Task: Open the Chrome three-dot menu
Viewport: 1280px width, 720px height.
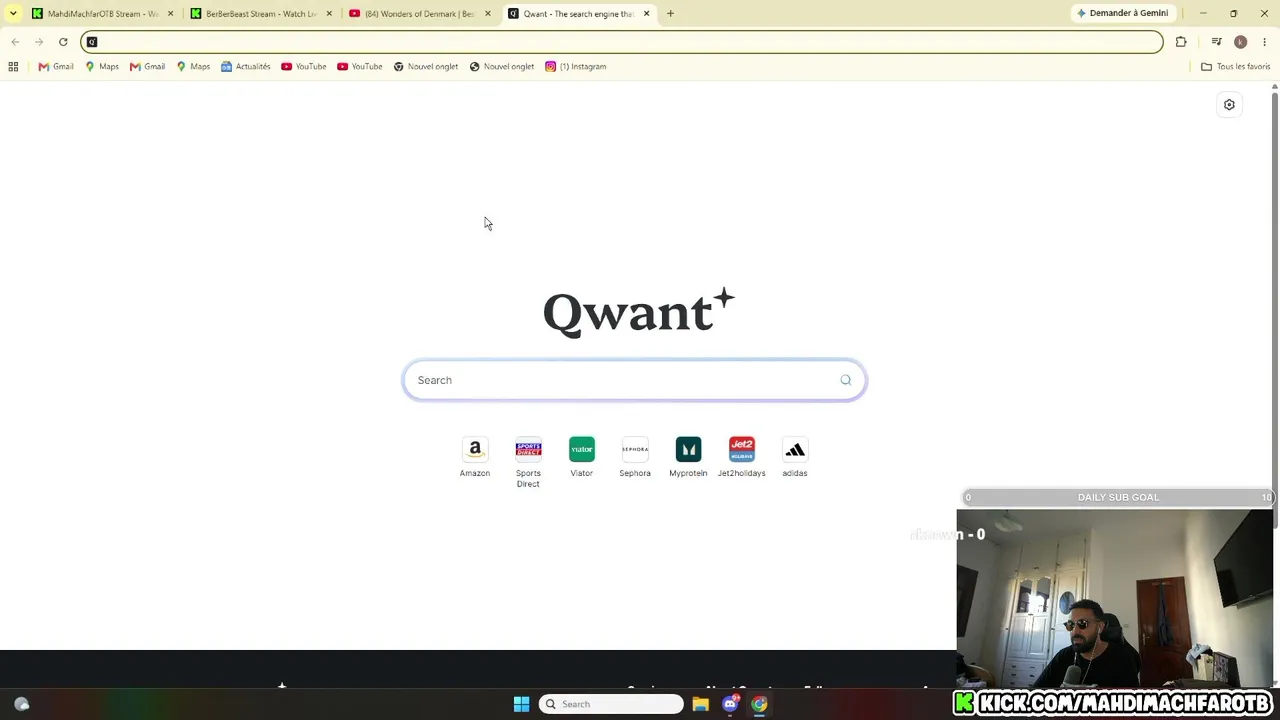Action: [x=1264, y=42]
